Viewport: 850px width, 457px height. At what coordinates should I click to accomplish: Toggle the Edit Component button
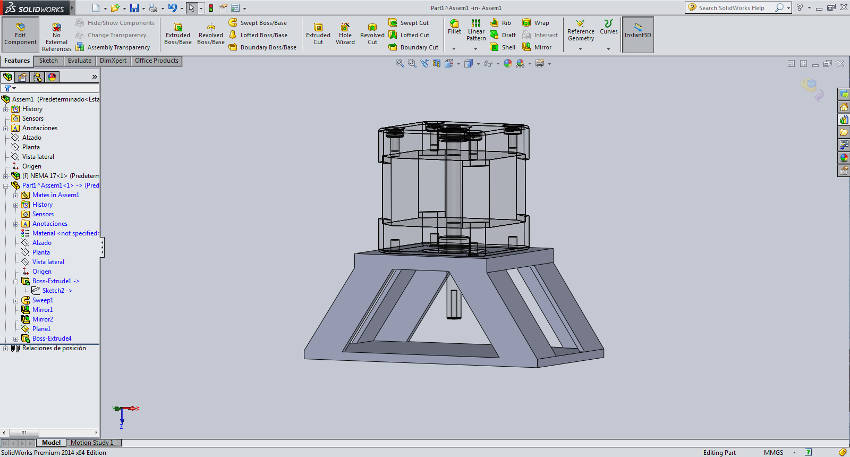pyautogui.click(x=20, y=34)
